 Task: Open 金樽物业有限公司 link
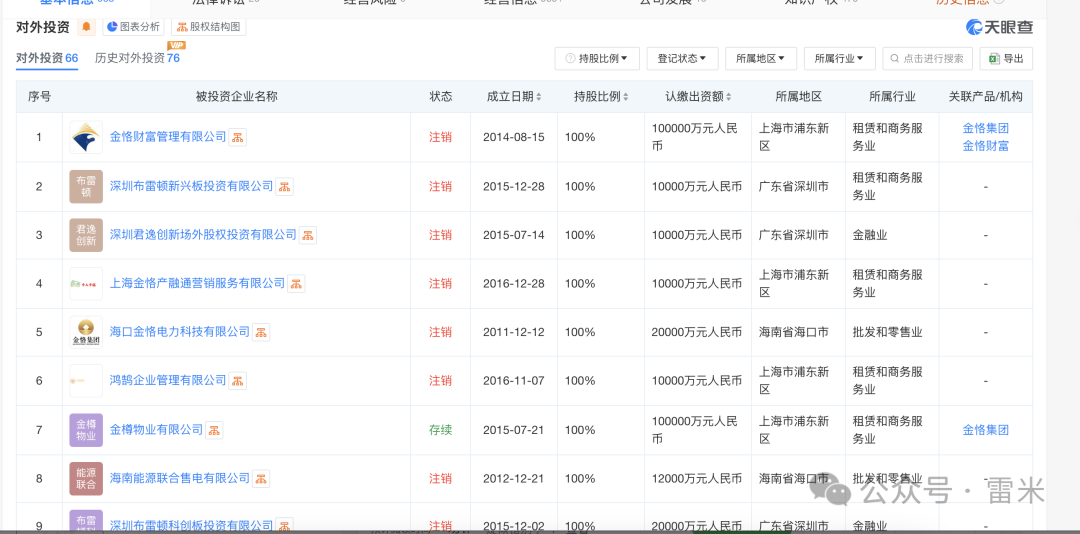point(156,430)
